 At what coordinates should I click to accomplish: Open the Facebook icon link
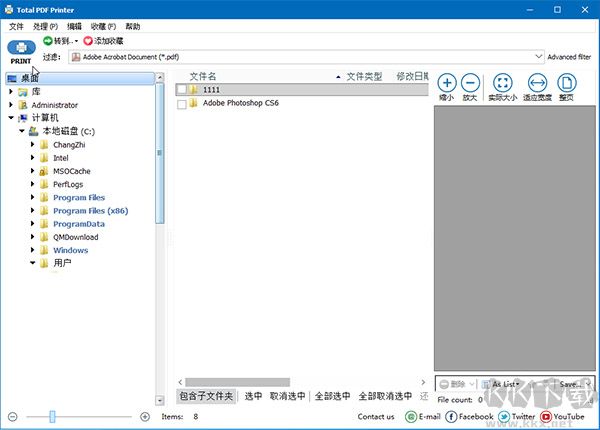[451, 417]
